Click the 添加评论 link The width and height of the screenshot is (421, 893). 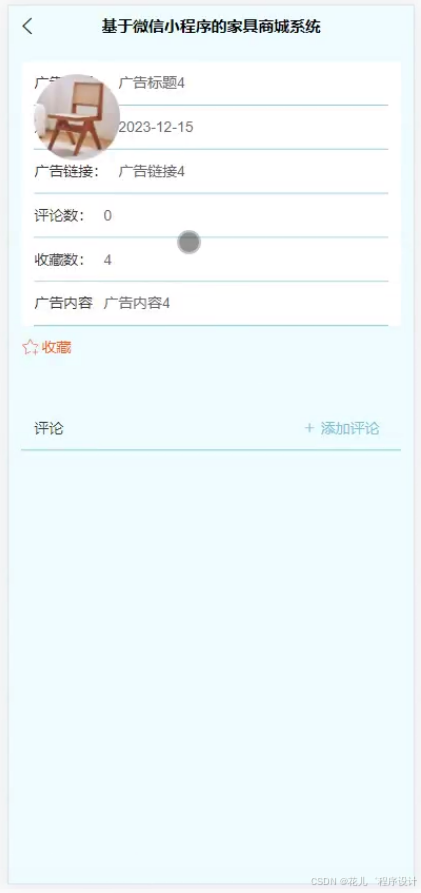[x=350, y=428]
